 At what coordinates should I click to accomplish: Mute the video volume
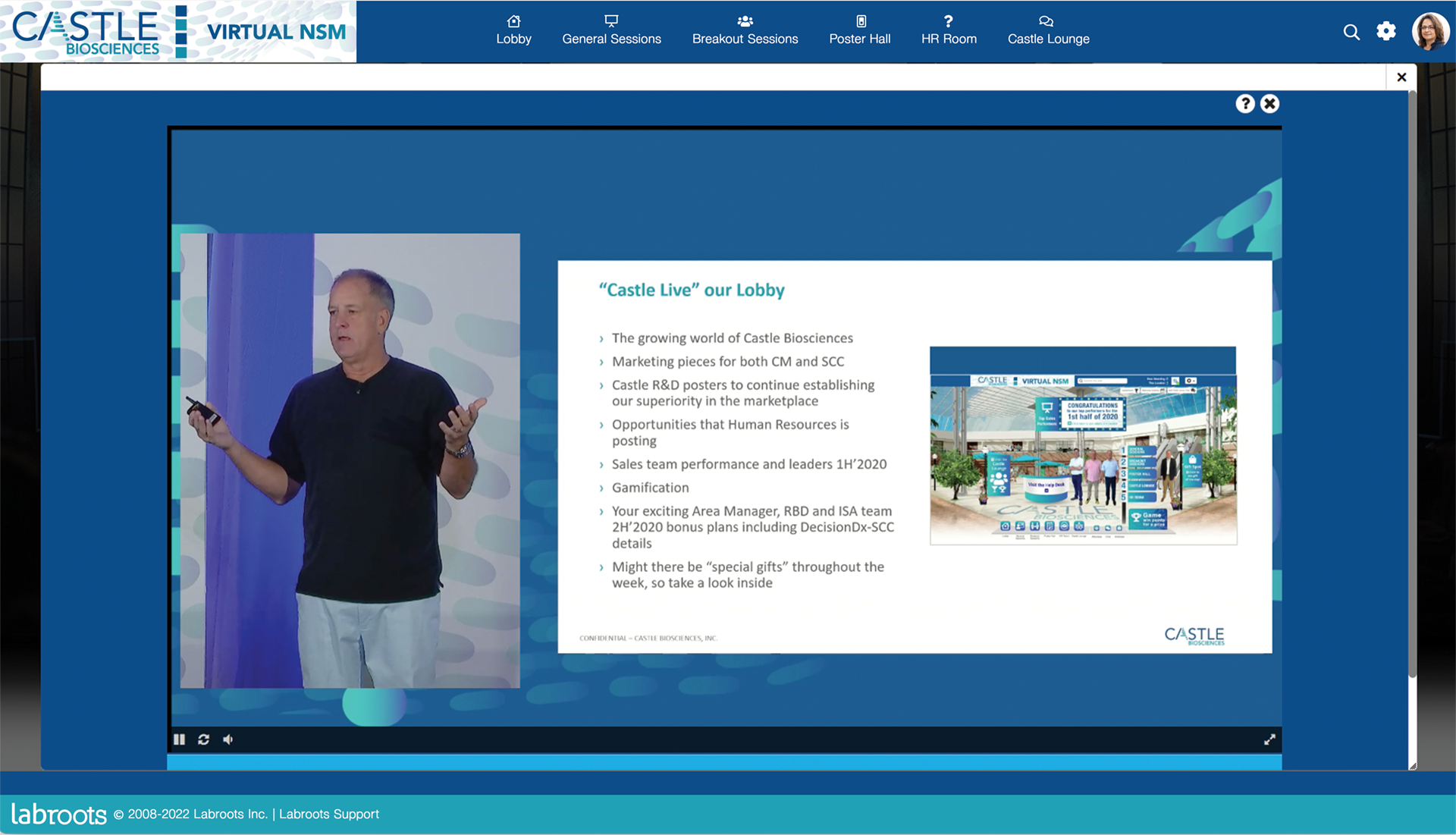click(227, 739)
